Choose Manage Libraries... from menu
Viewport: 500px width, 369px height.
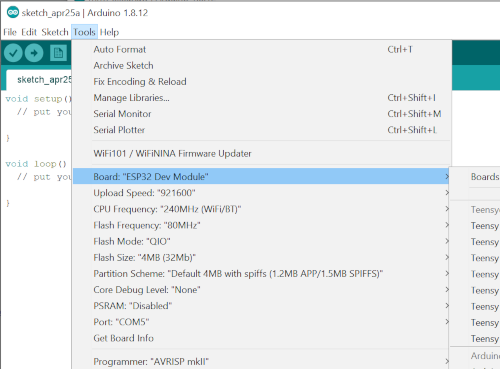[261, 98]
